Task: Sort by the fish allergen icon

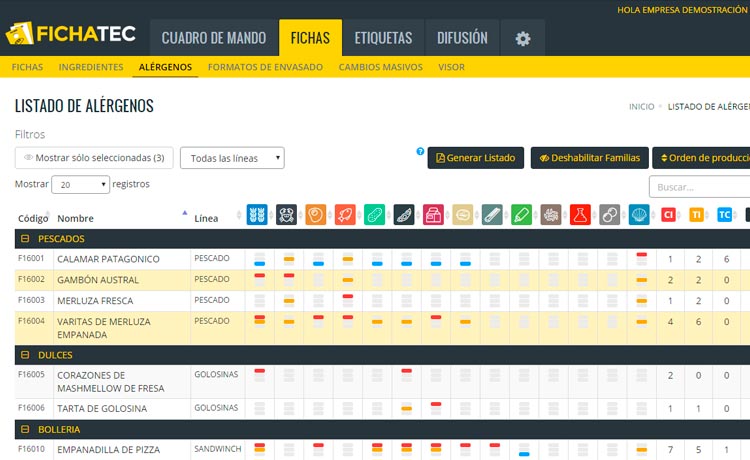Action: click(345, 215)
